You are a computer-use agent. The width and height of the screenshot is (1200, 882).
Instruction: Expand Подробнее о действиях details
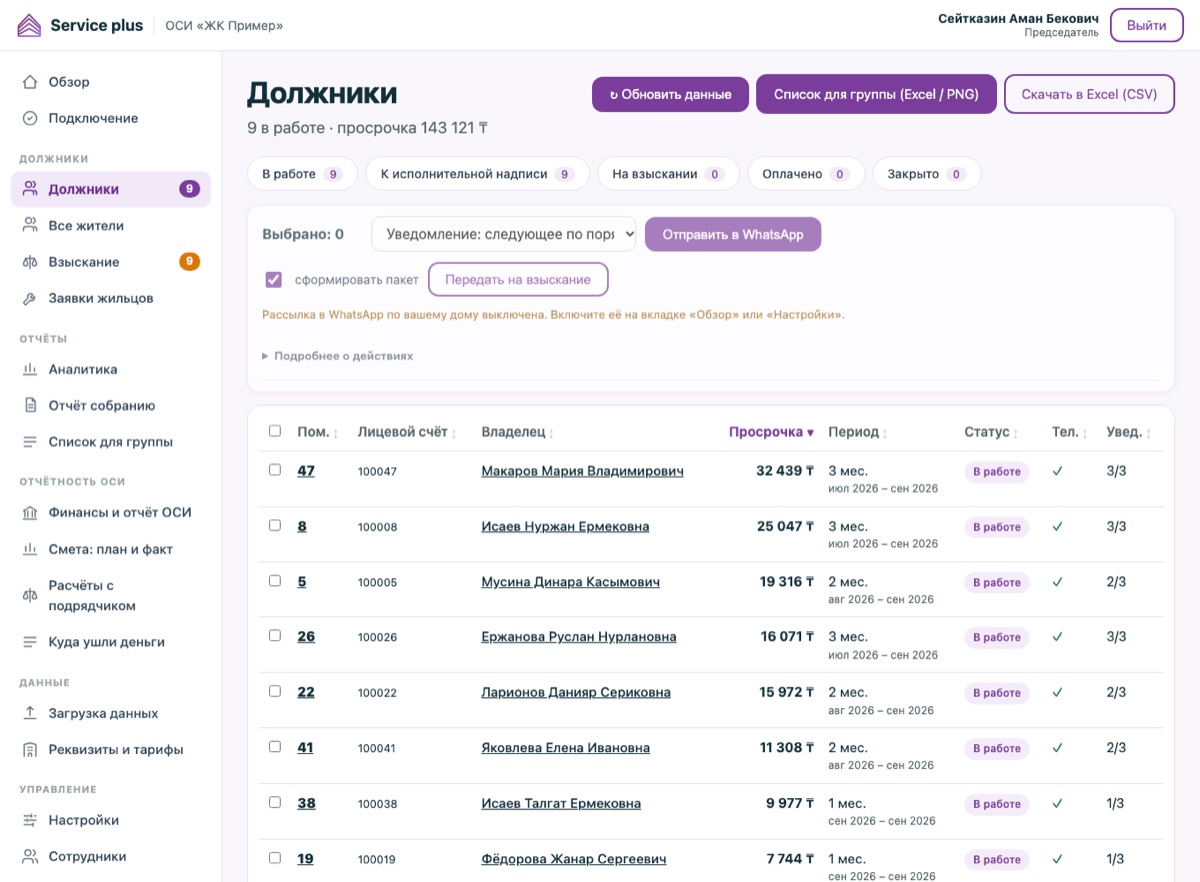tap(337, 356)
